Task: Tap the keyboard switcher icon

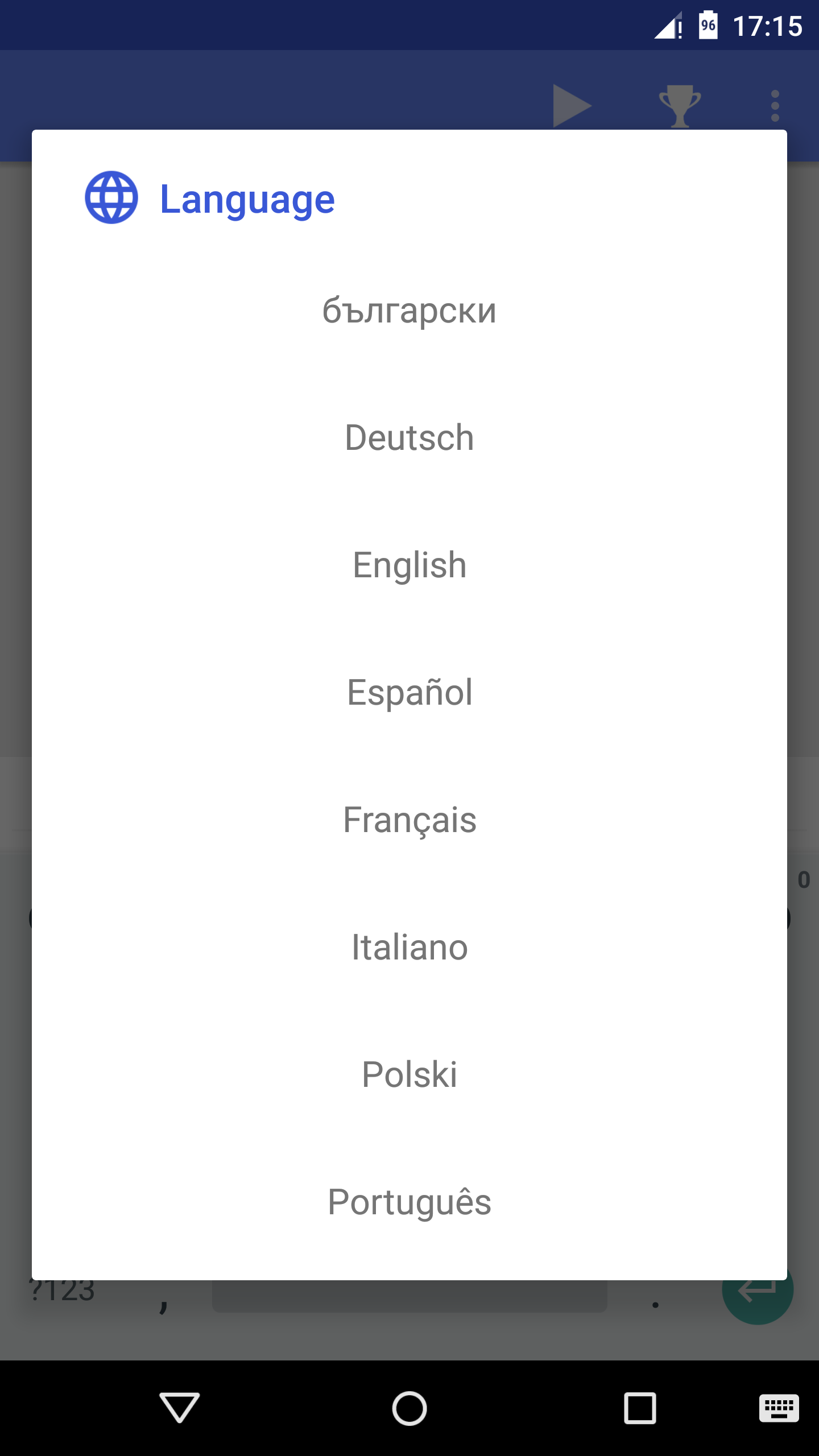Action: [779, 1408]
